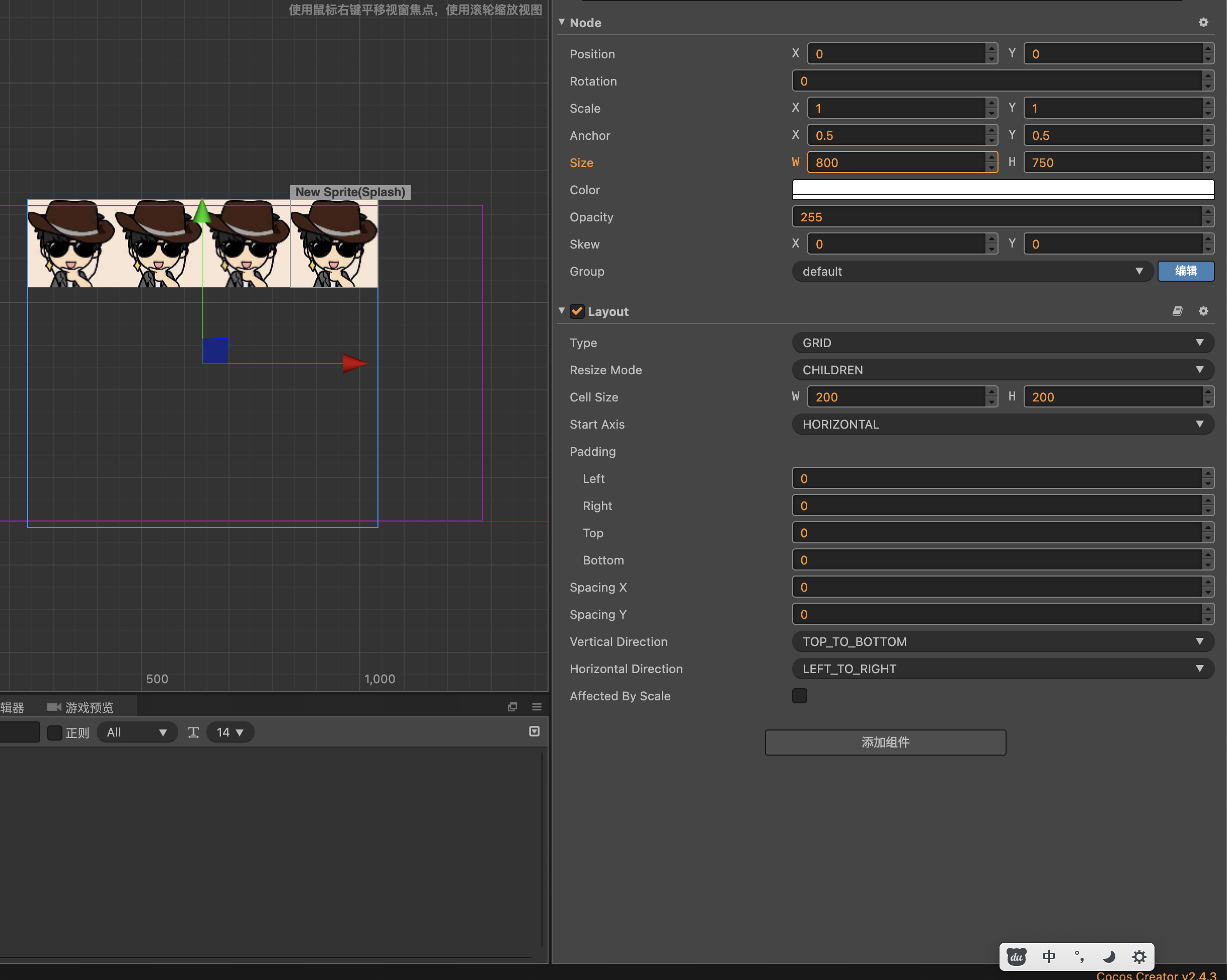Click the 编辑 button next to Group

[1185, 271]
